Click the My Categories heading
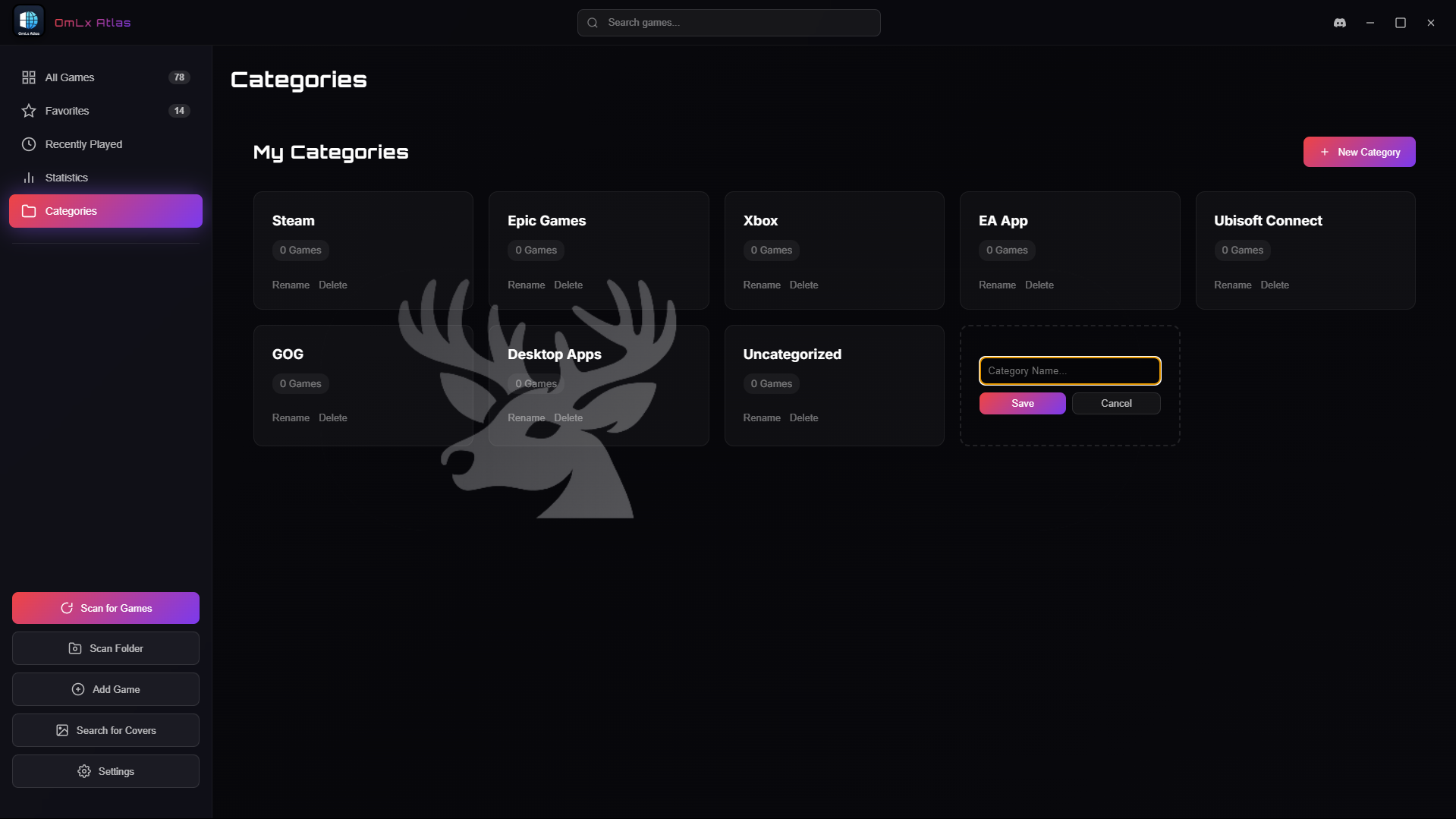 331,153
